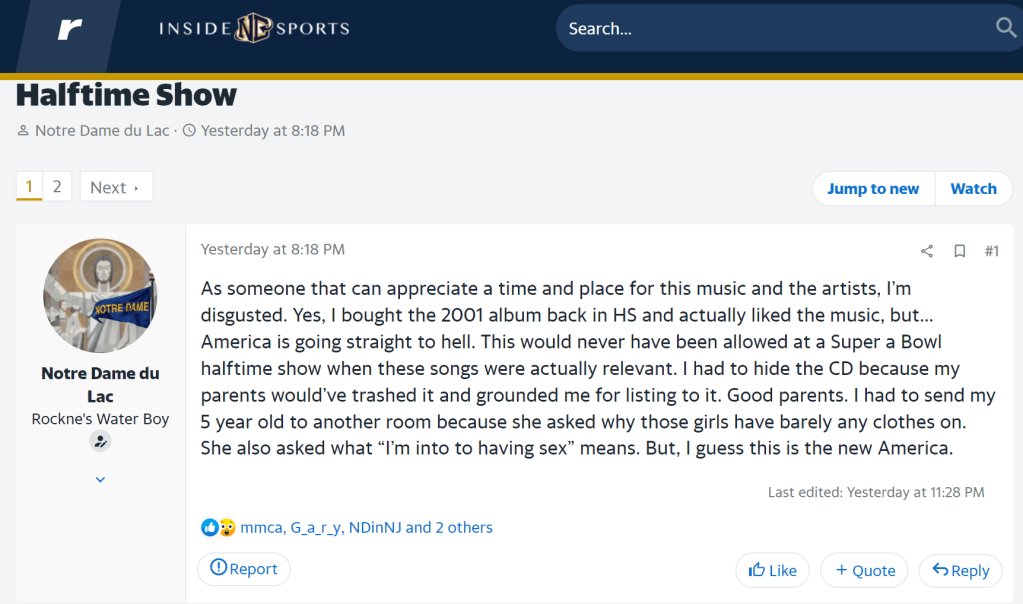Share post #1 via share icon
This screenshot has height=604, width=1023.
click(x=927, y=251)
